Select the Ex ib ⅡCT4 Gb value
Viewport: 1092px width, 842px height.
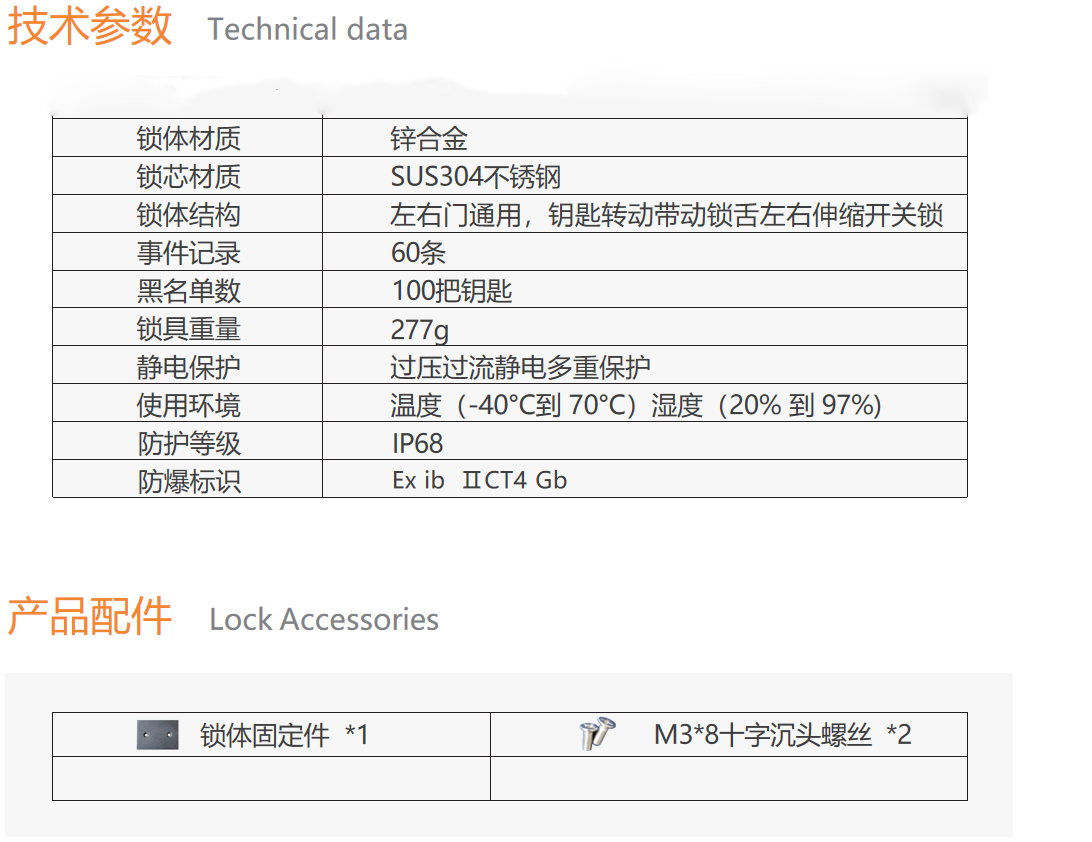click(x=479, y=480)
